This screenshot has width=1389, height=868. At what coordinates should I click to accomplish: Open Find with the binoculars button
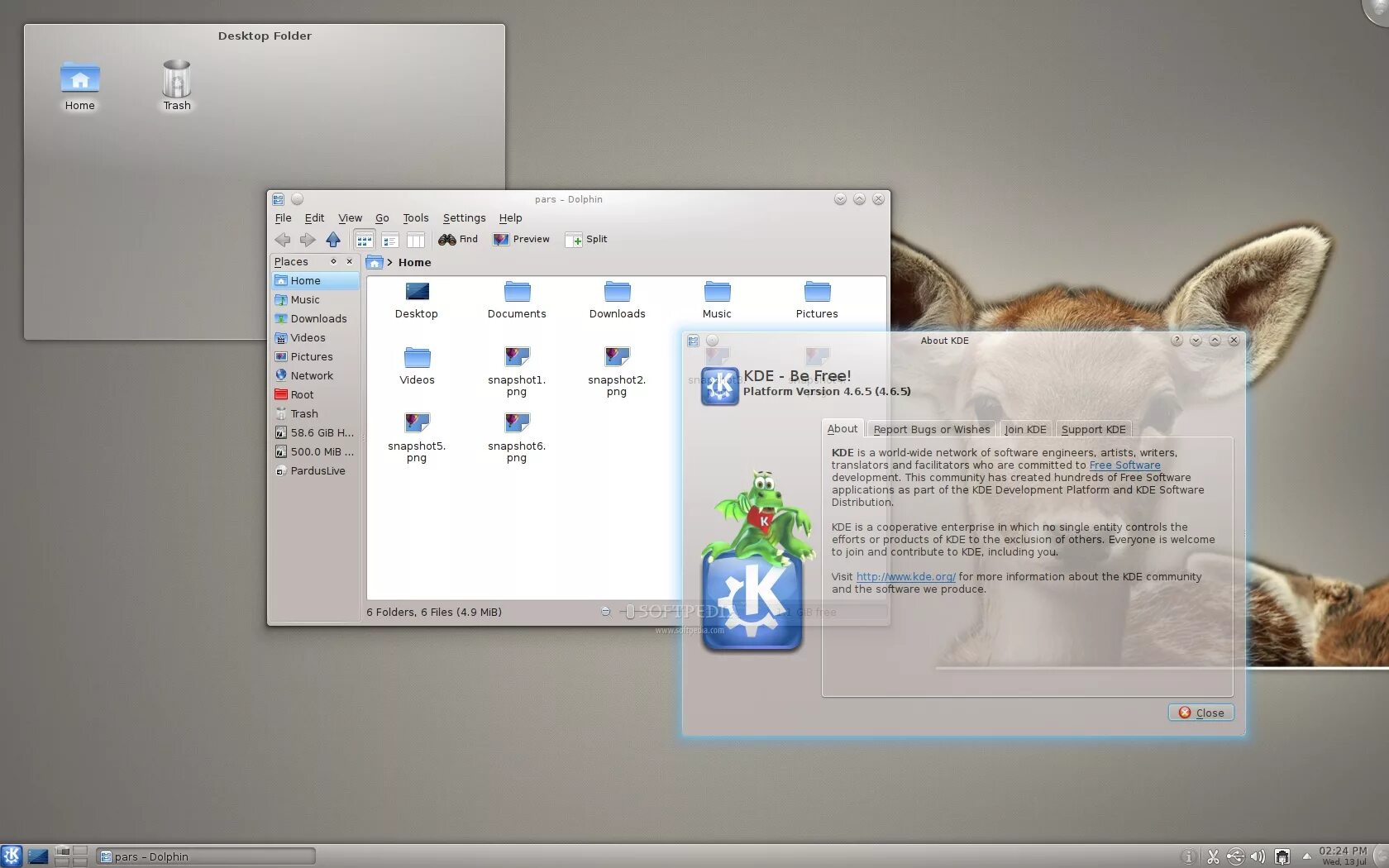click(458, 240)
